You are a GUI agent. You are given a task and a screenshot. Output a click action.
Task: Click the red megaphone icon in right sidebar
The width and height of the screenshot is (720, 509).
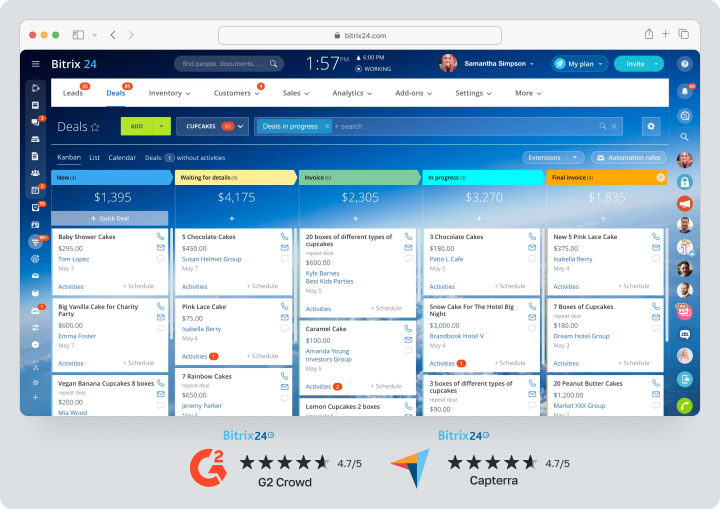(685, 204)
